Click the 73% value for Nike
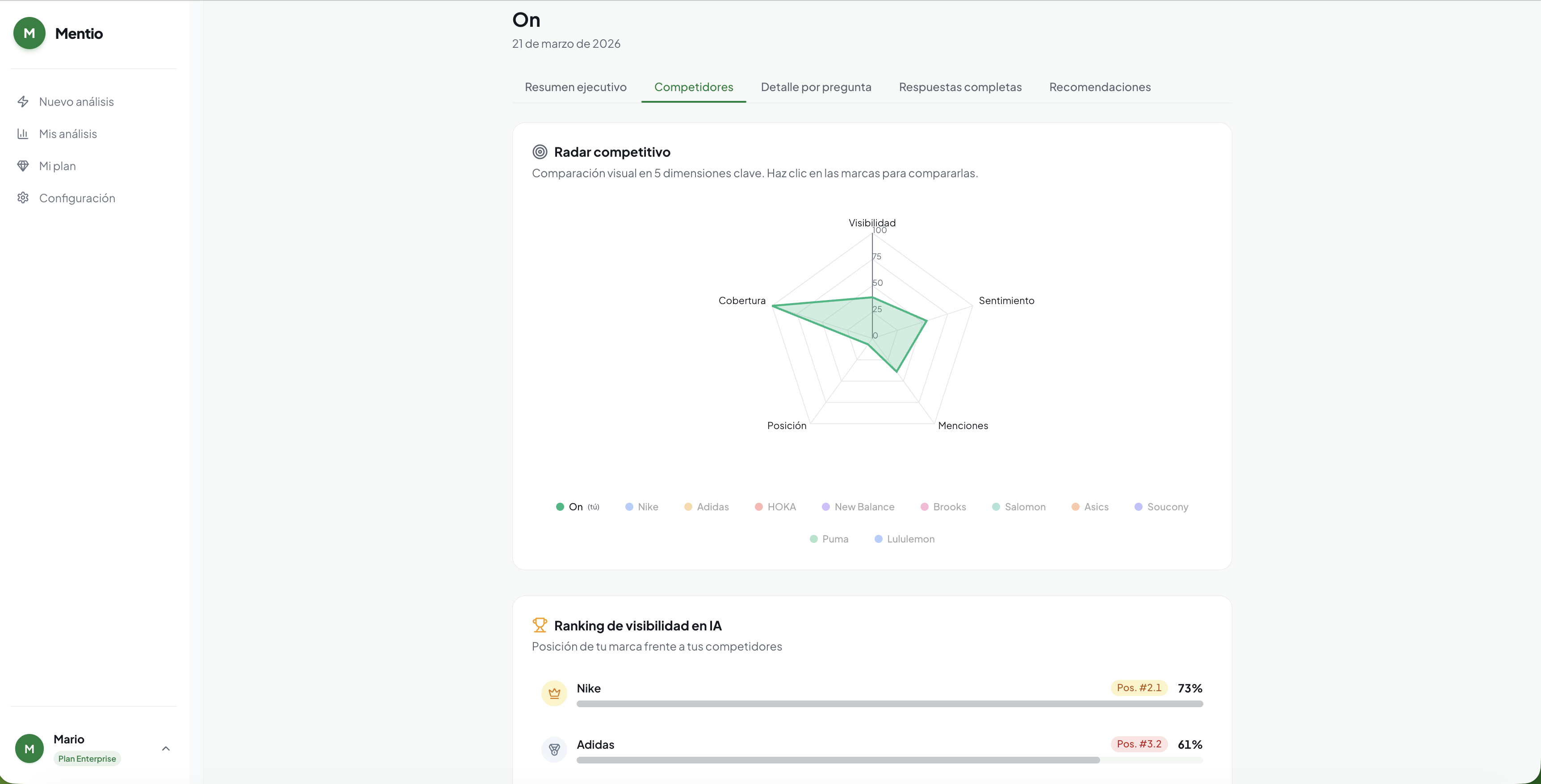The width and height of the screenshot is (1541, 784). tap(1190, 688)
